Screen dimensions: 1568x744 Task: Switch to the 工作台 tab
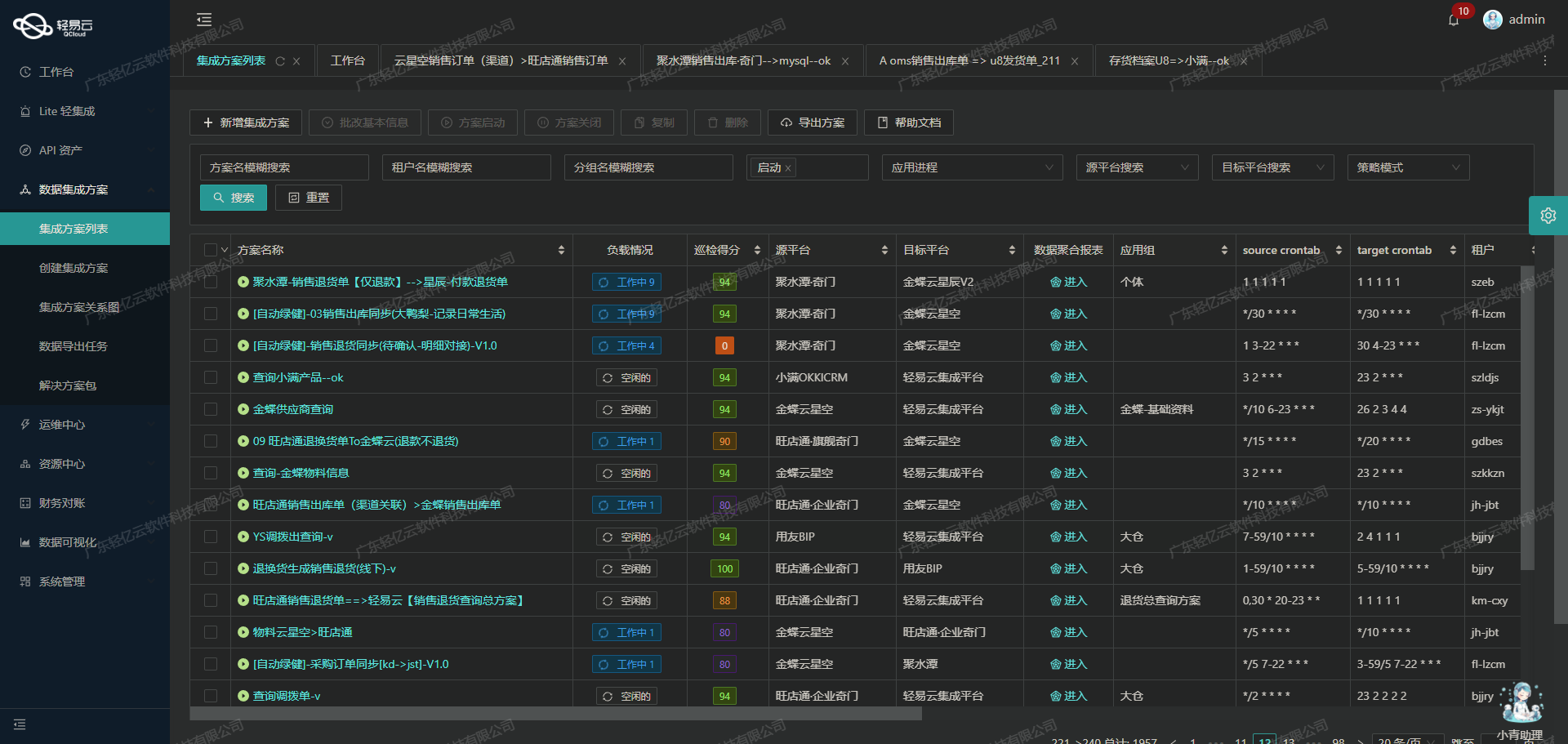pyautogui.click(x=348, y=60)
